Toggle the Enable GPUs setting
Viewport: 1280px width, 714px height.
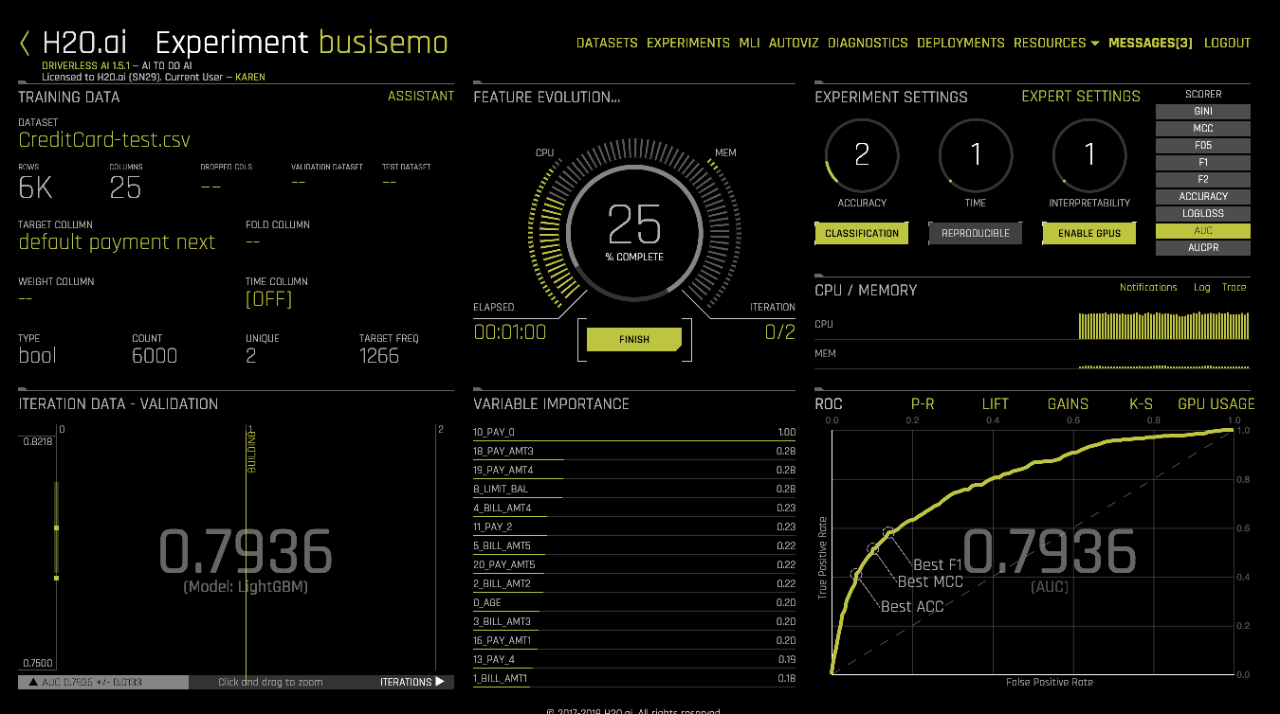[x=1089, y=233]
